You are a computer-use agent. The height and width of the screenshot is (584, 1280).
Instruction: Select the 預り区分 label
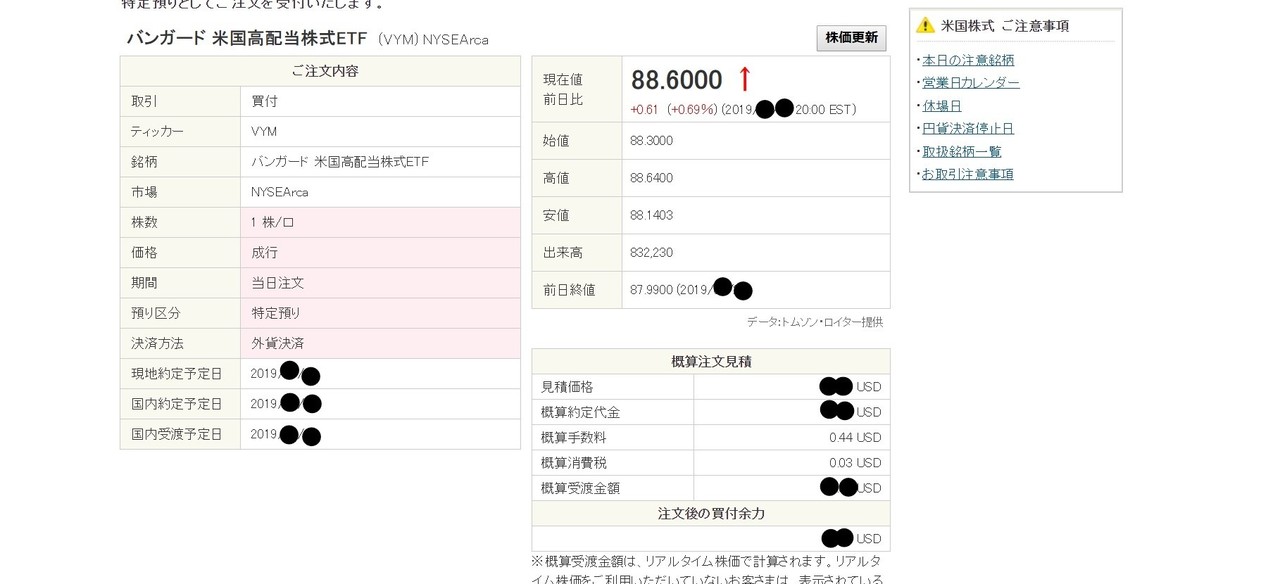click(x=156, y=313)
